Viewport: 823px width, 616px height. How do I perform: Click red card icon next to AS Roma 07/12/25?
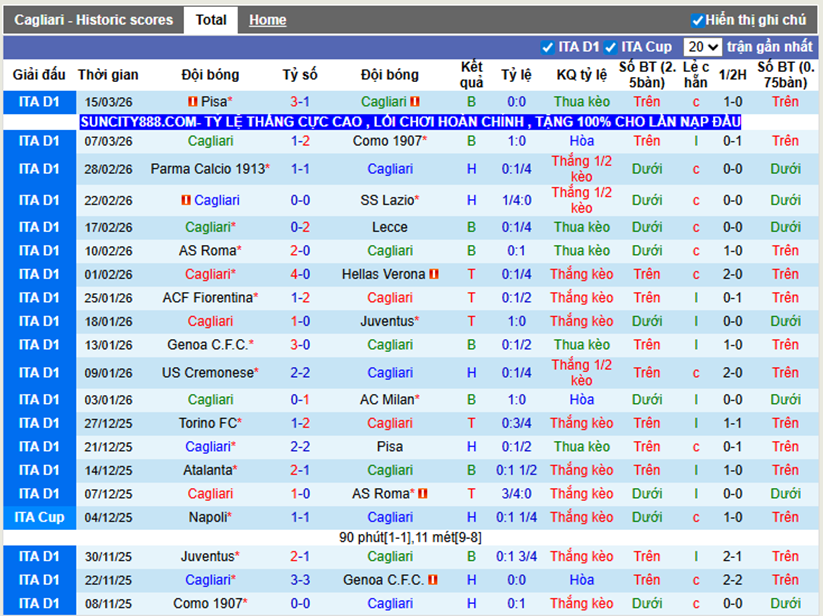point(422,494)
